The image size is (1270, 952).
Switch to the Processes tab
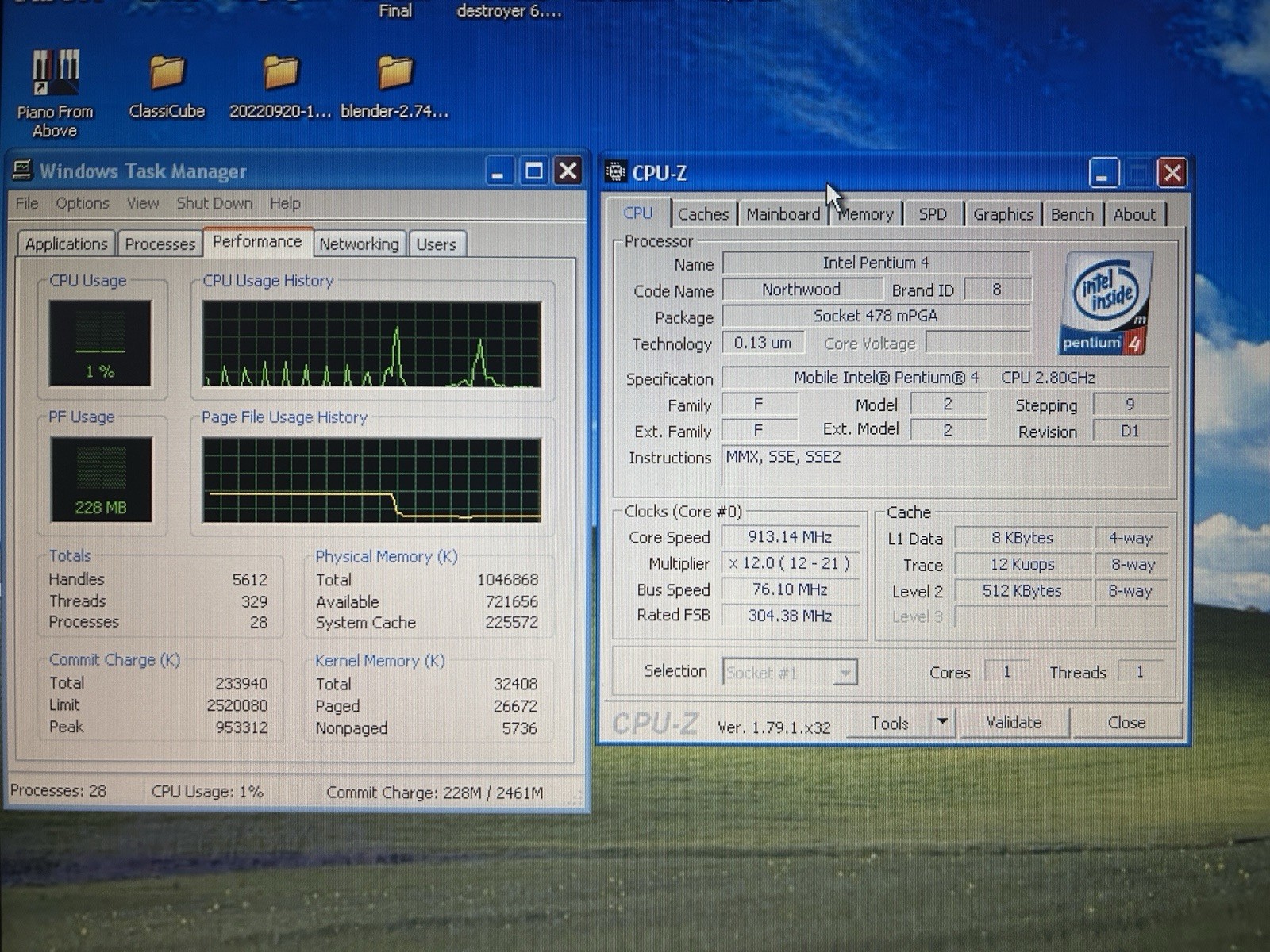point(160,244)
